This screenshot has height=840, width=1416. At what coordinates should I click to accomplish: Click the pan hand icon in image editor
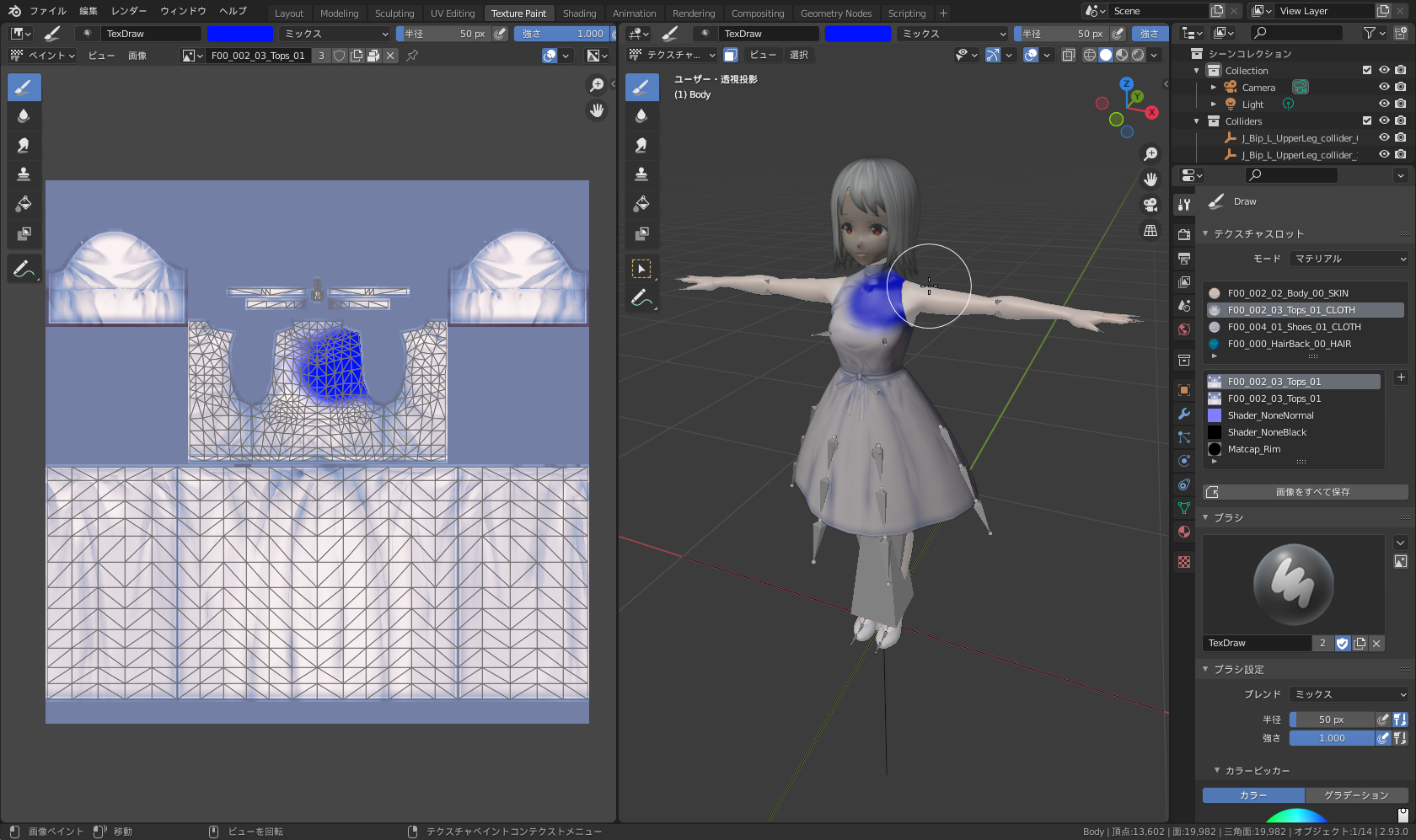click(x=597, y=110)
